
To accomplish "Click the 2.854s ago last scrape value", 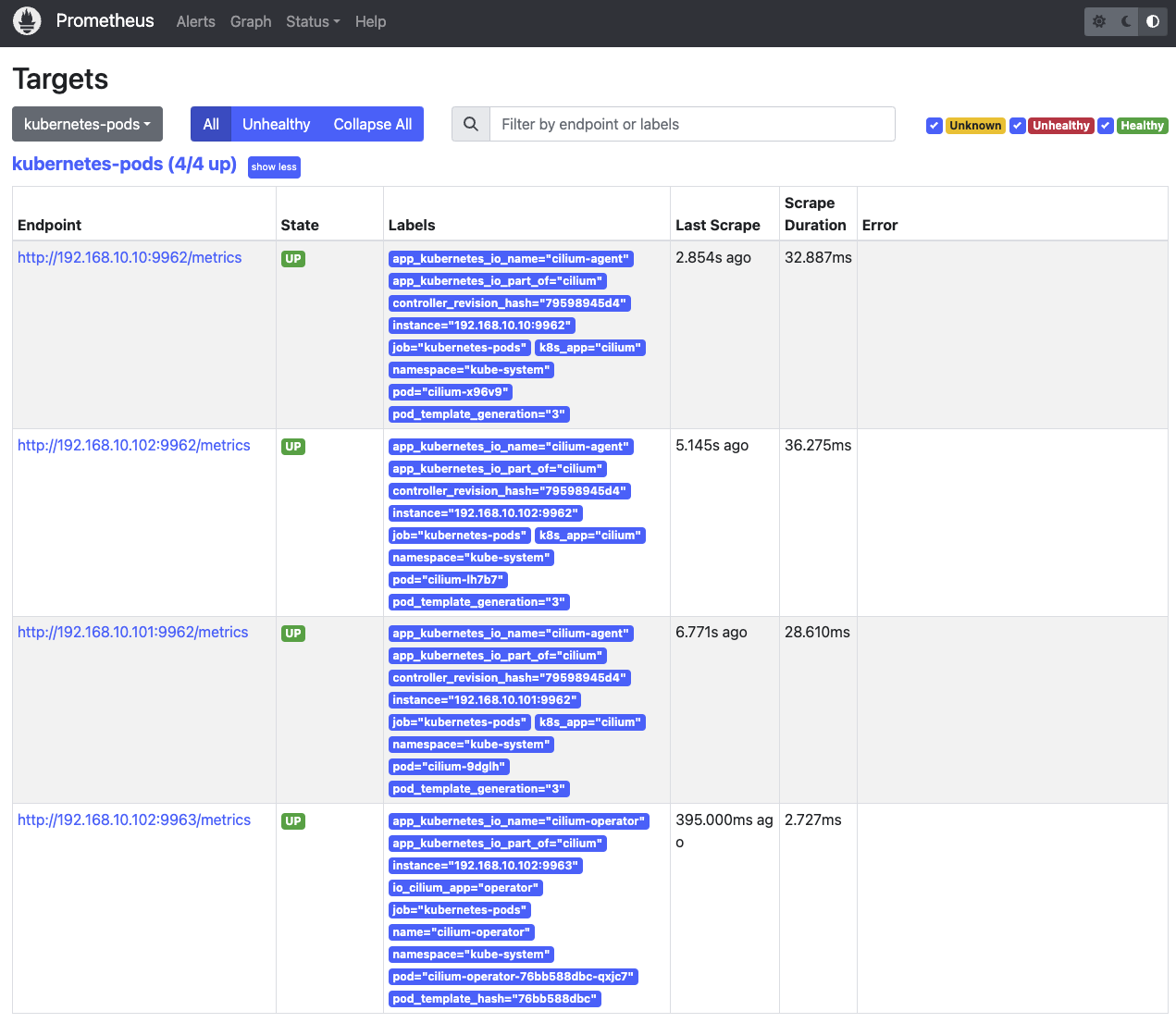I will 713,257.
